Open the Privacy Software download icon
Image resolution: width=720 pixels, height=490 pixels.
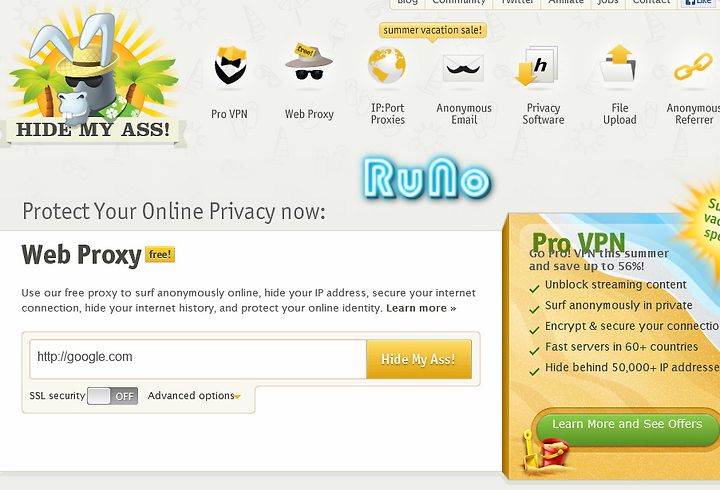(538, 65)
